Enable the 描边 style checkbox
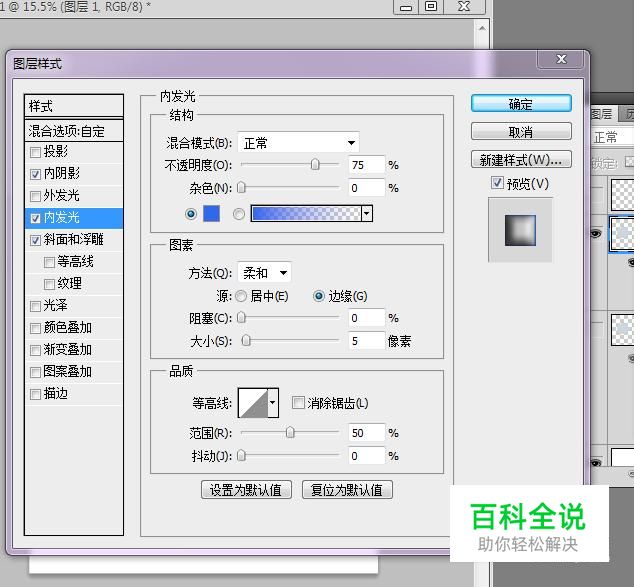This screenshot has height=587, width=634. (36, 394)
